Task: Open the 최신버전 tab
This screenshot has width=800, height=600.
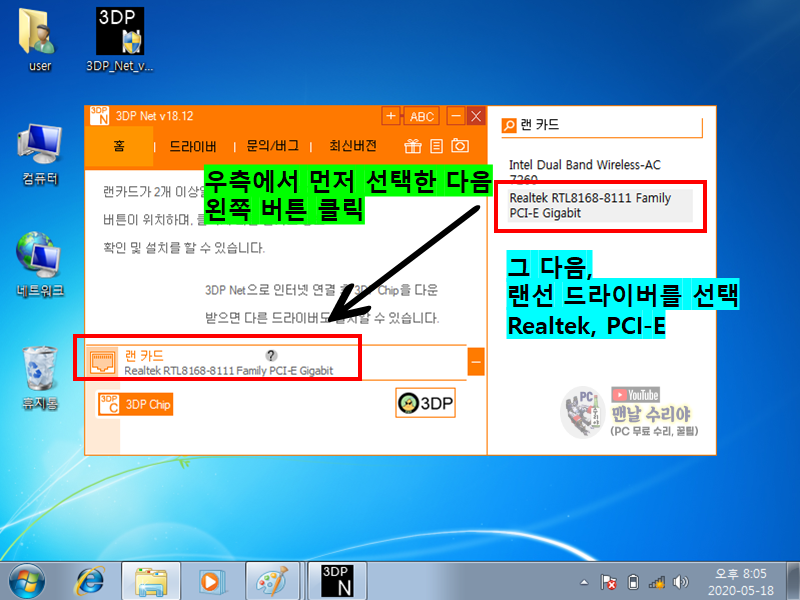Action: [x=353, y=146]
